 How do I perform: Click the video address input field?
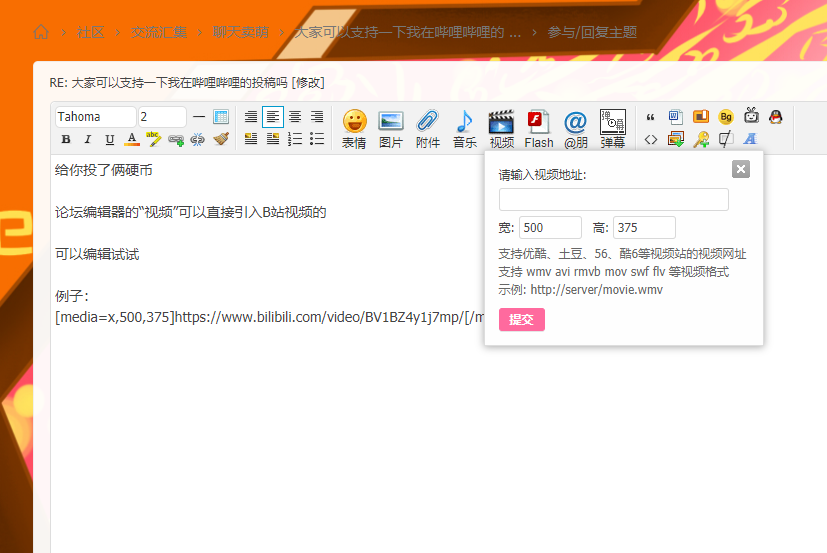(613, 200)
